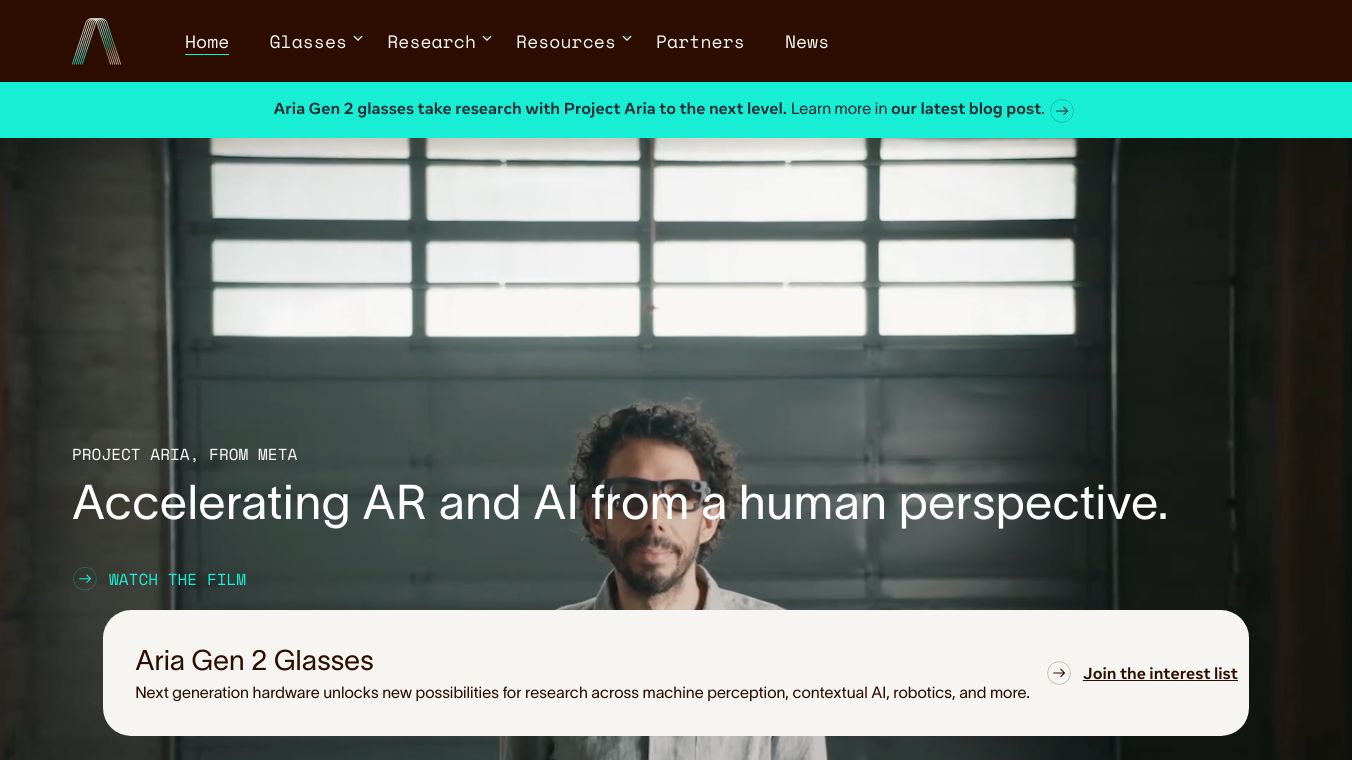Click the arrow icon beside Watch the Film
Screen dimensions: 1352x760
click(x=85, y=579)
